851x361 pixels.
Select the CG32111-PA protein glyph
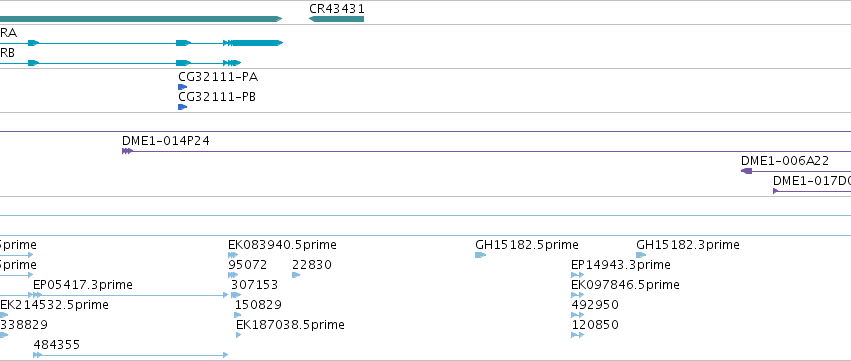pyautogui.click(x=182, y=87)
